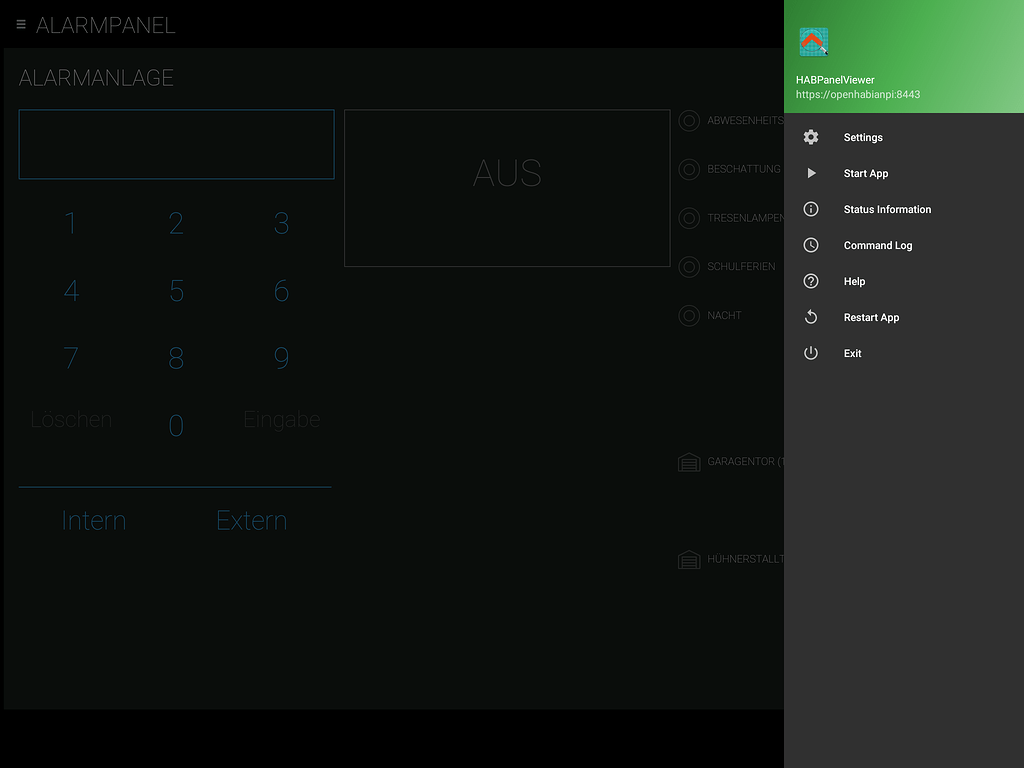Open the Help question mark icon

(810, 281)
